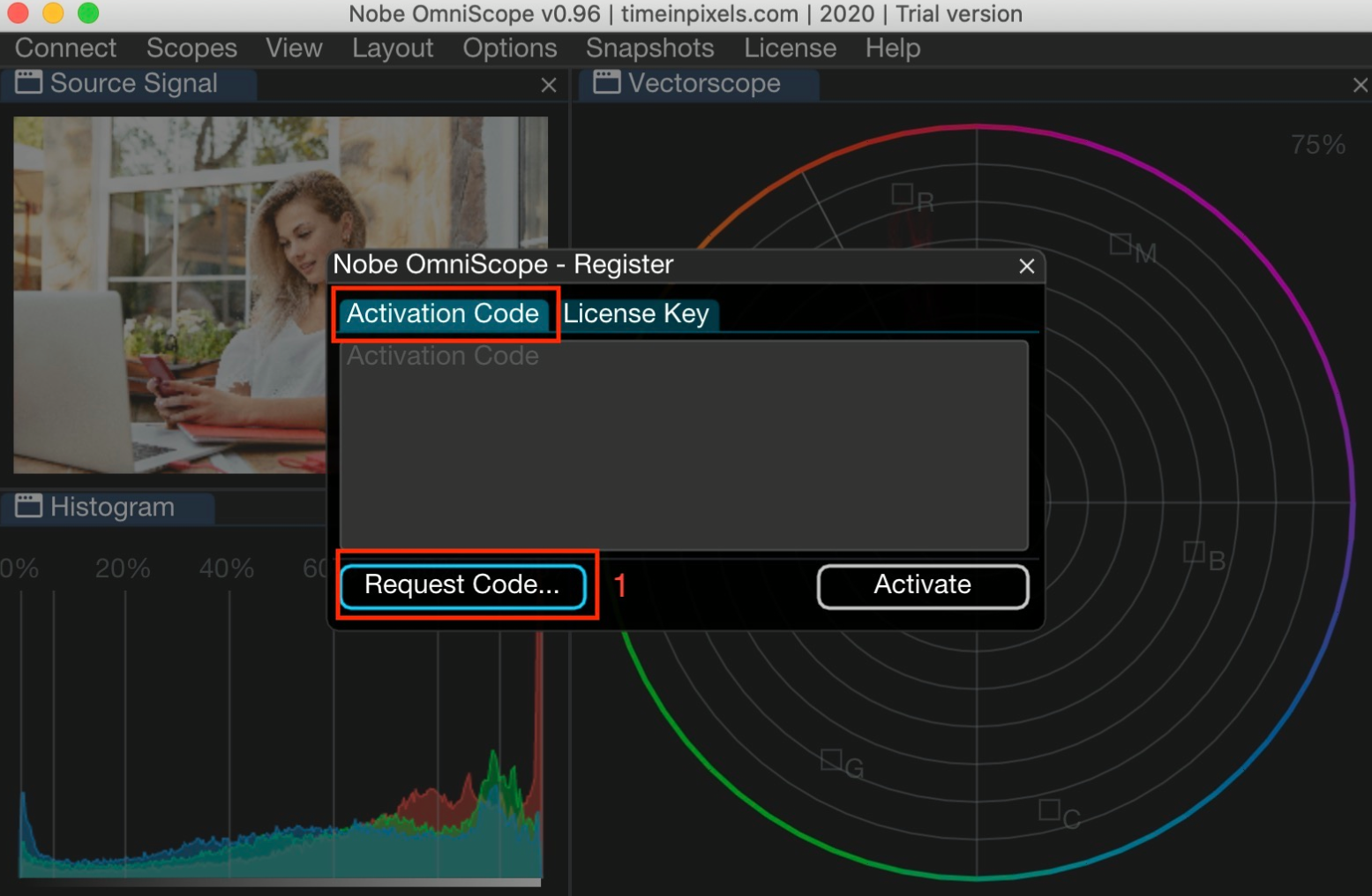The image size is (1372, 896).
Task: Click the G target box in vectorscope
Action: [x=831, y=759]
